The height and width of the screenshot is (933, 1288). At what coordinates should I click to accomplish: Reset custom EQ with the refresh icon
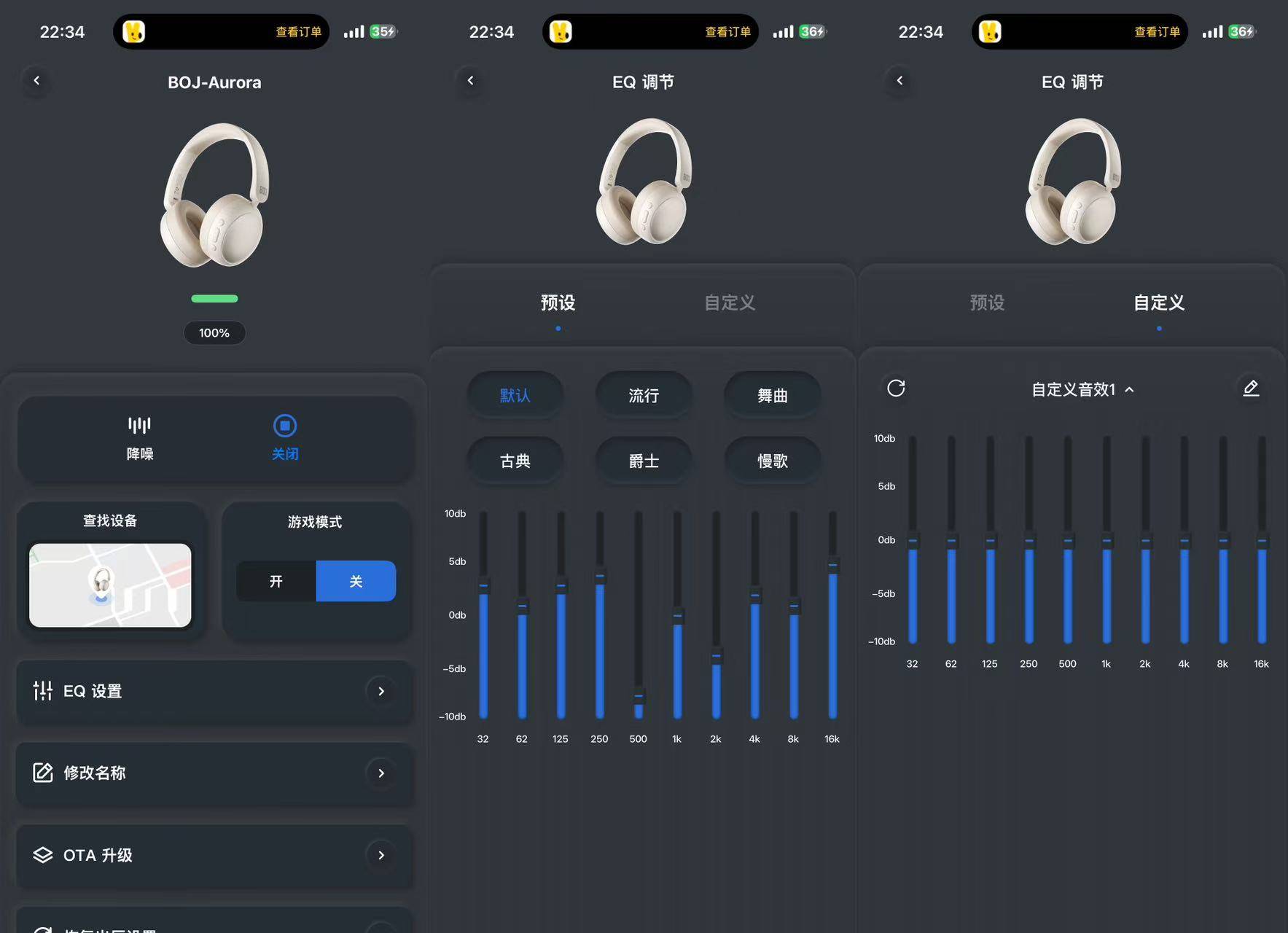pyautogui.click(x=896, y=388)
